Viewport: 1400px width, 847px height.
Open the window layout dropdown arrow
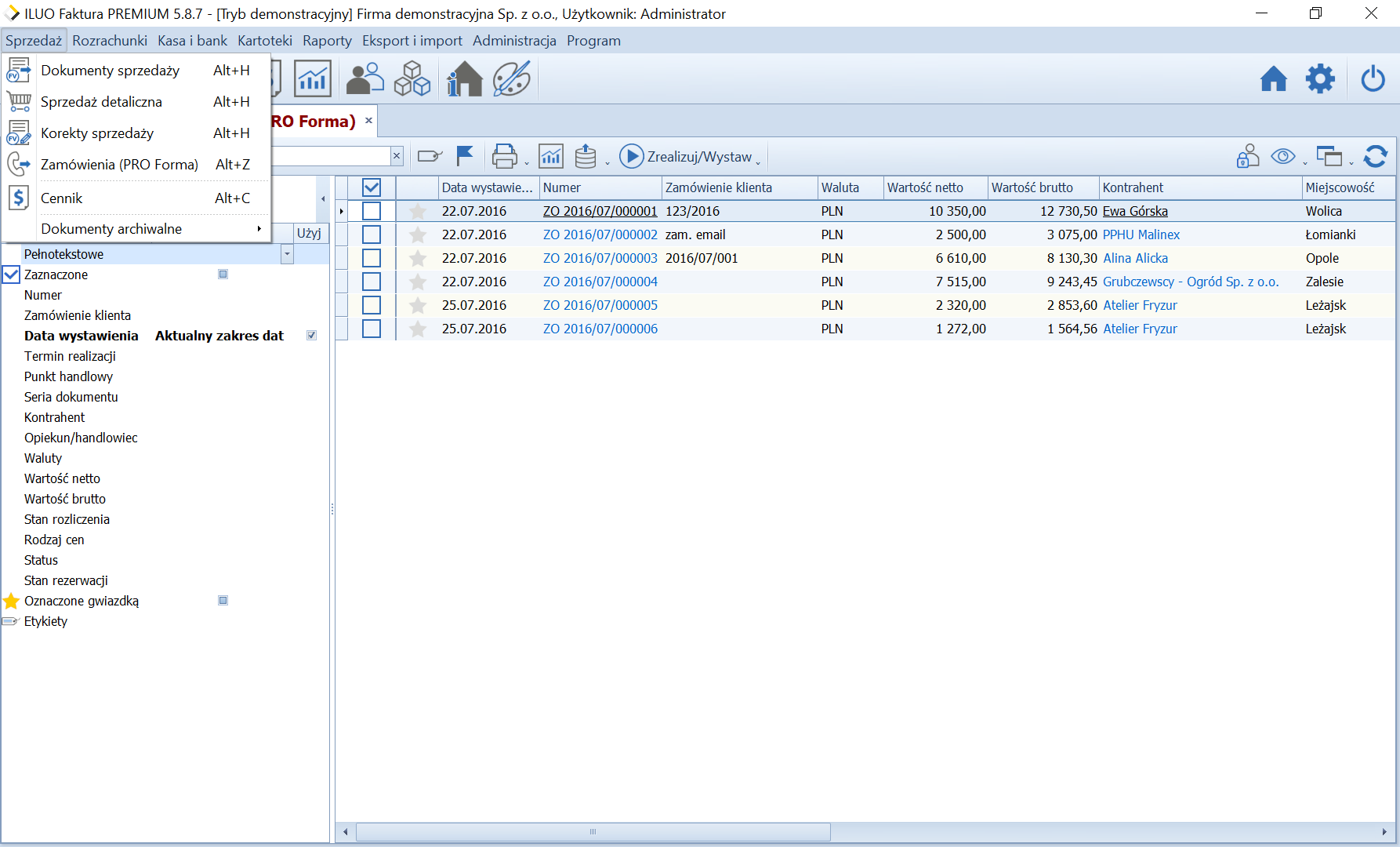pyautogui.click(x=1351, y=163)
